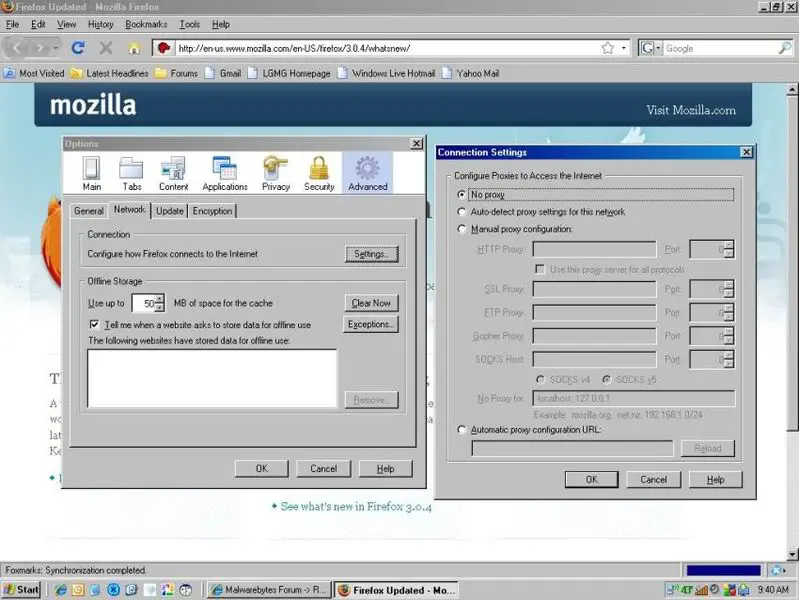799x600 pixels.
Task: Open the Windows Start menu
Action: (21, 590)
